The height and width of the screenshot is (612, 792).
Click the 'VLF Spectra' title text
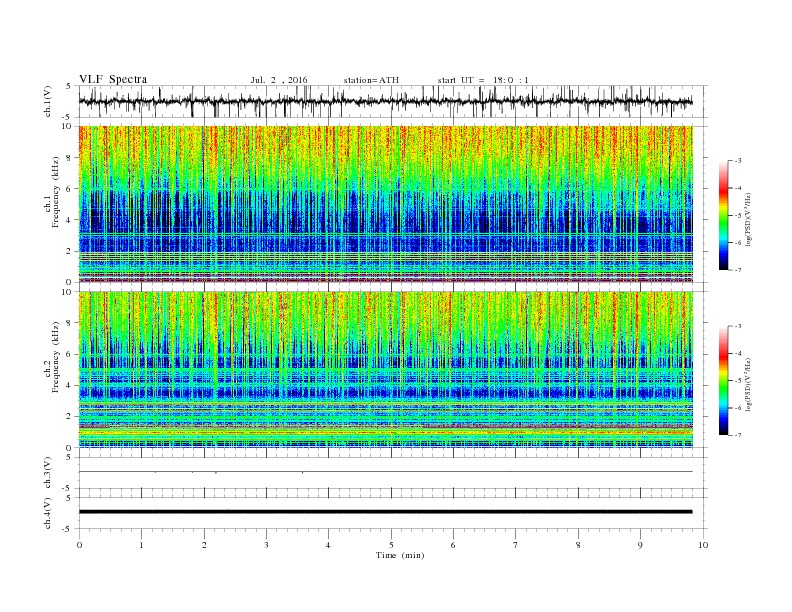click(x=113, y=79)
